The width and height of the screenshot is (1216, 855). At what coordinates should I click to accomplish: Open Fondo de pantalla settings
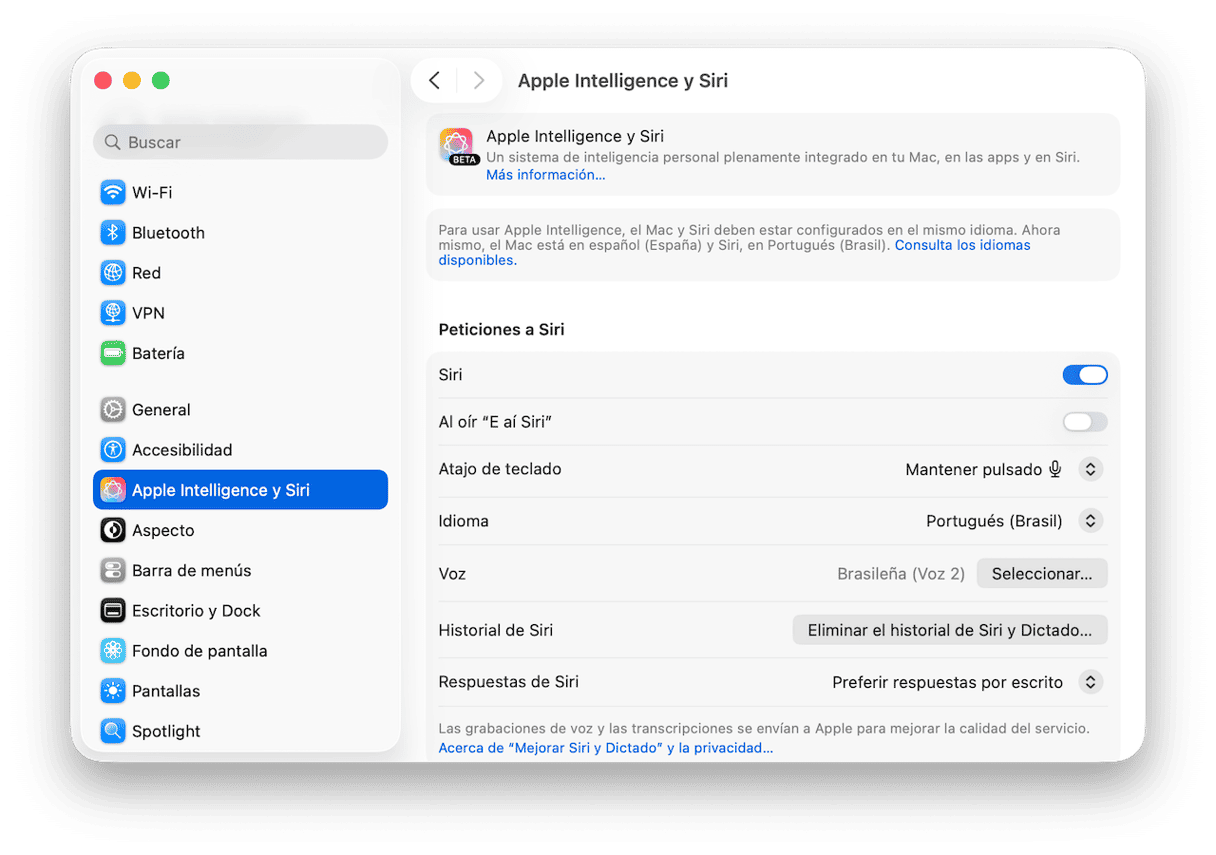click(x=240, y=651)
